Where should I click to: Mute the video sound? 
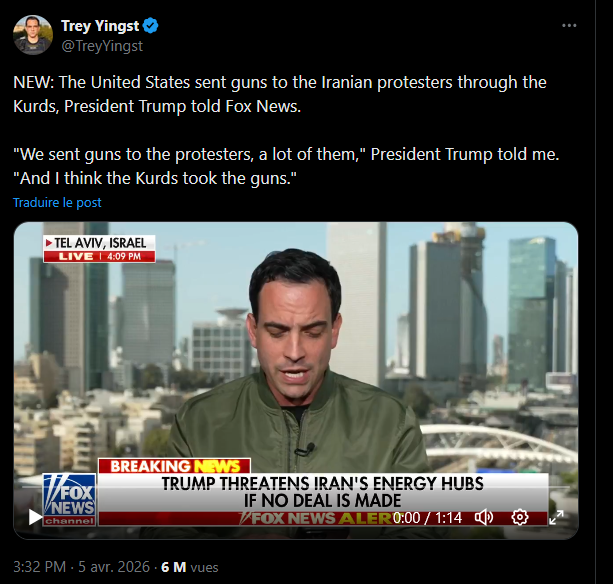pyautogui.click(x=484, y=517)
